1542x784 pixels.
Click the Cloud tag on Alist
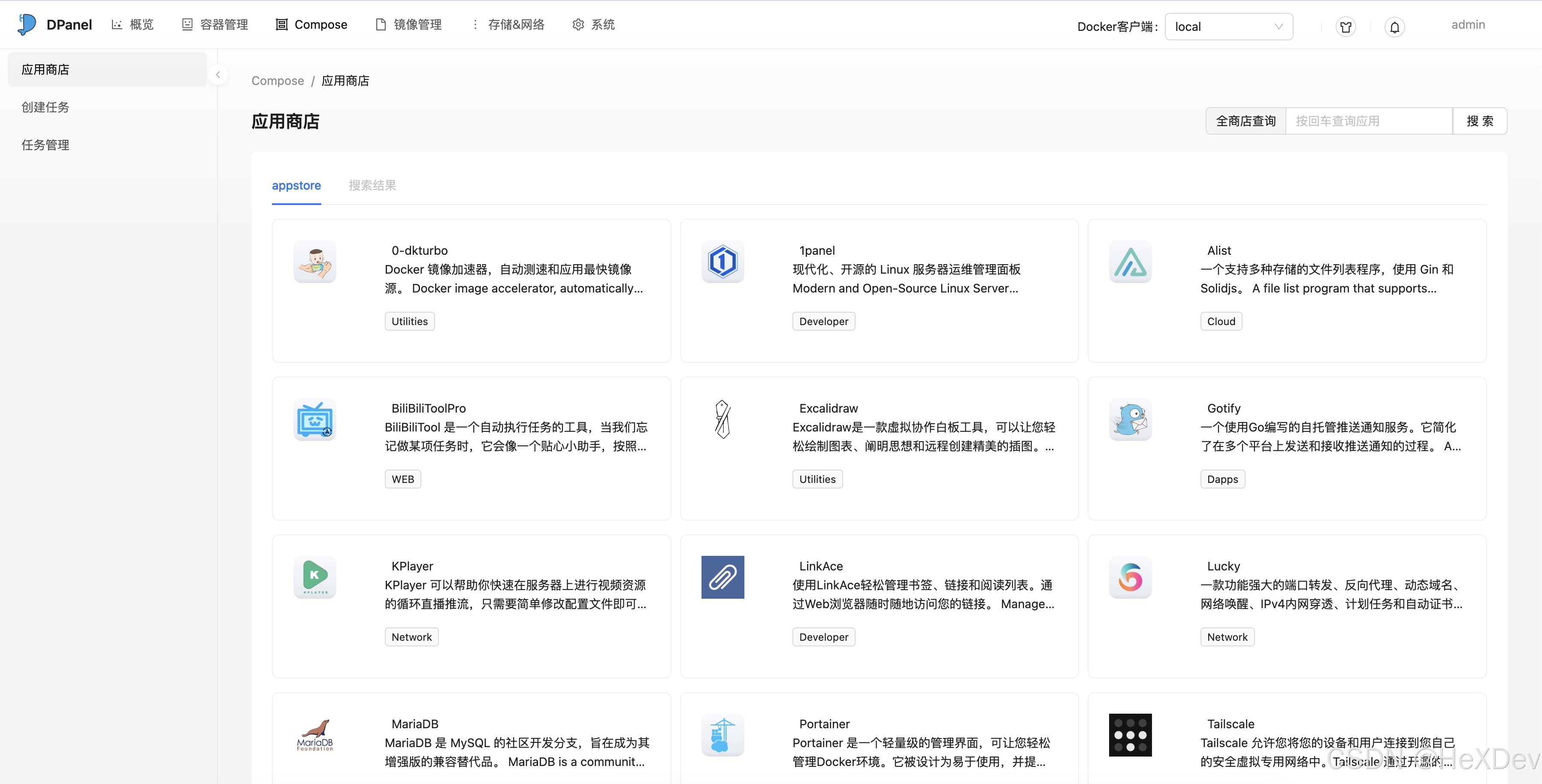(1221, 321)
